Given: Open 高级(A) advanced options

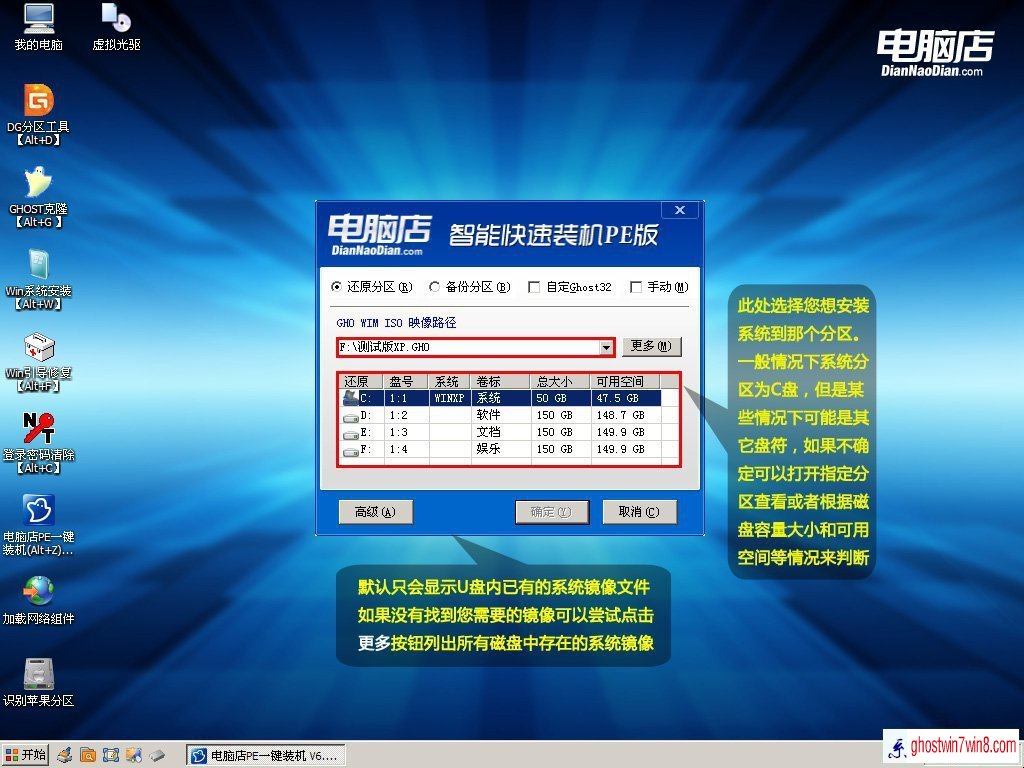Looking at the screenshot, I should click(x=376, y=512).
